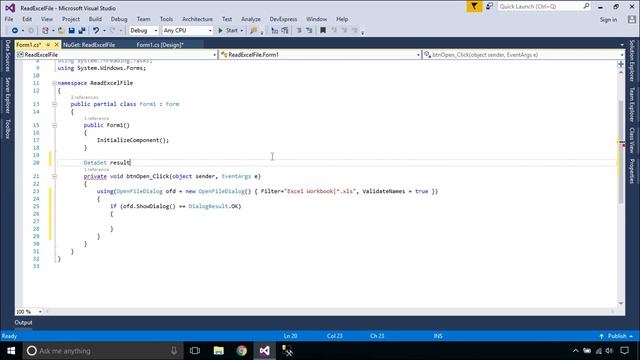The image size is (640, 360).
Task: Undo the last edit via toolbar icon
Action: 96,31
